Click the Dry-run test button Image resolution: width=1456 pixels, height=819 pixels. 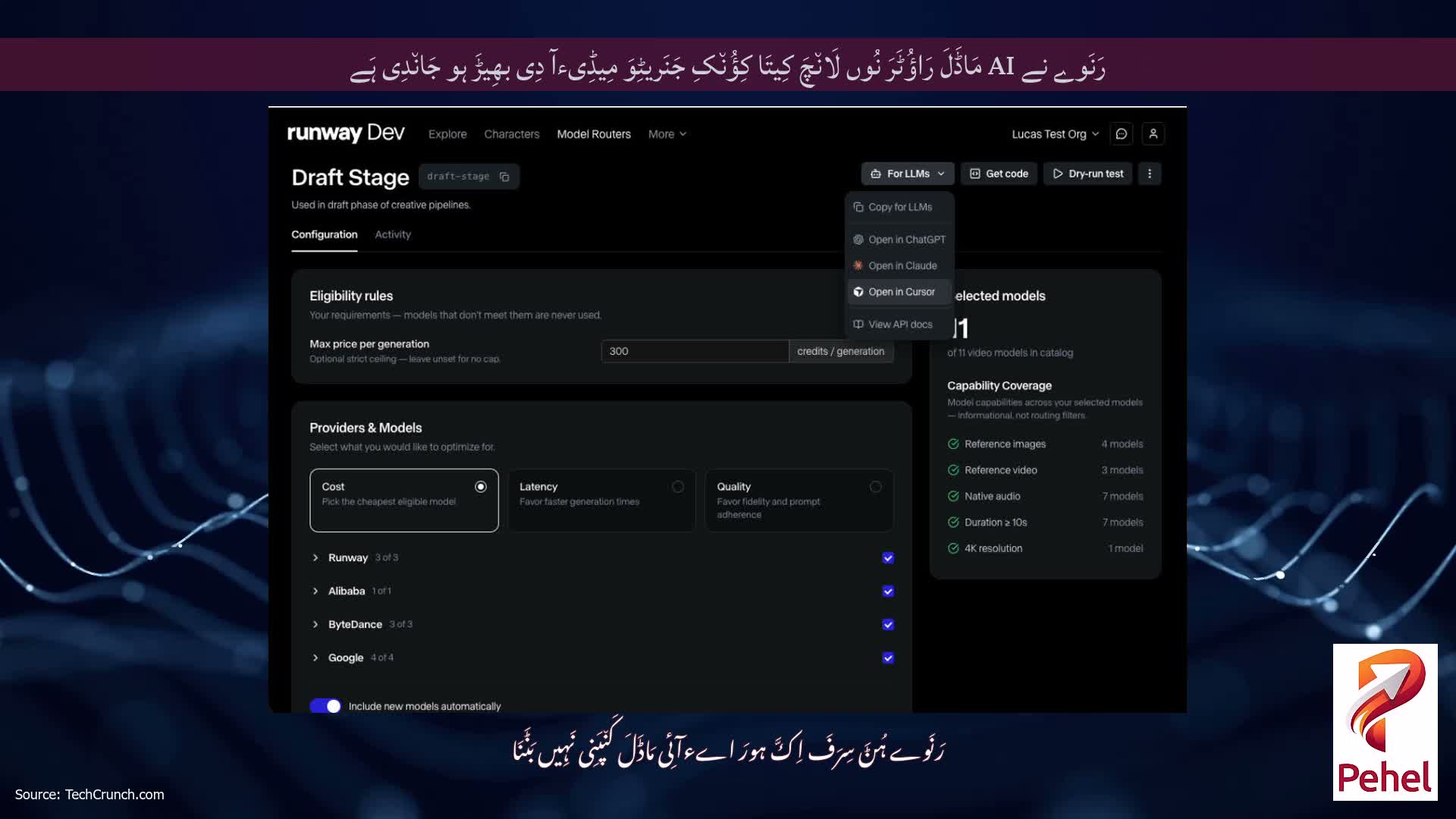1087,174
